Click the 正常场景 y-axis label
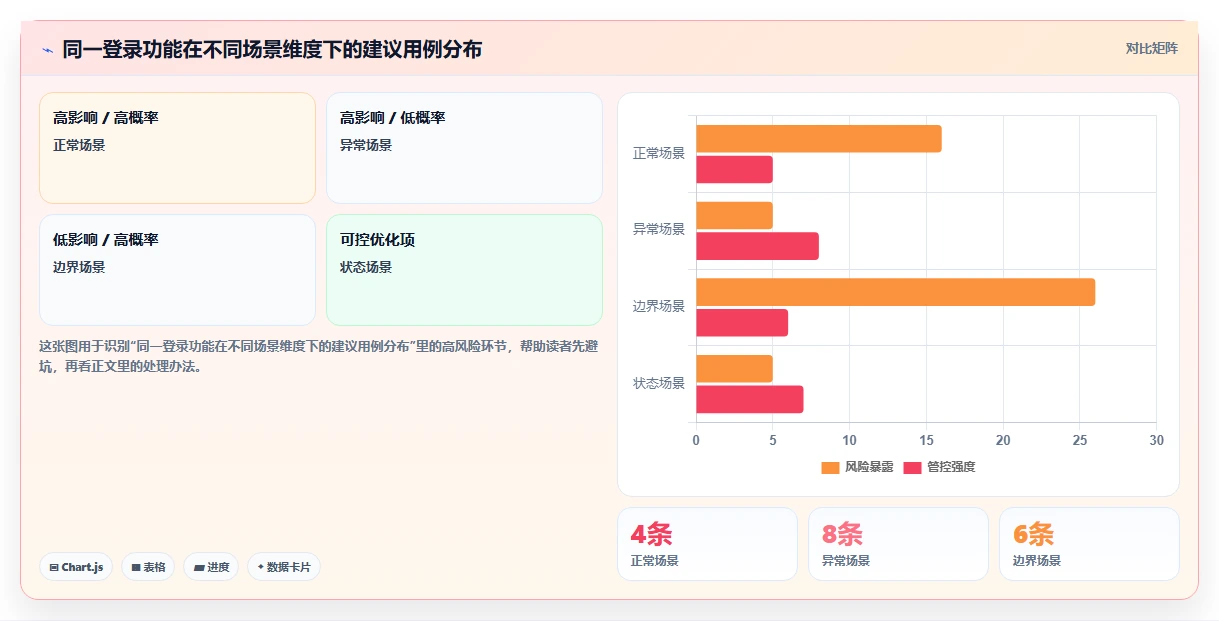1219x621 pixels. pos(659,154)
